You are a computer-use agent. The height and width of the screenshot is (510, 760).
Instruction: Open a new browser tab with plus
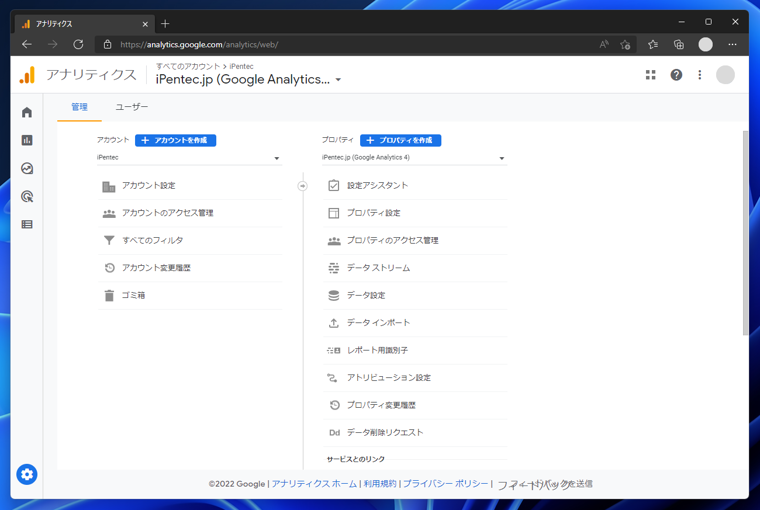[165, 23]
